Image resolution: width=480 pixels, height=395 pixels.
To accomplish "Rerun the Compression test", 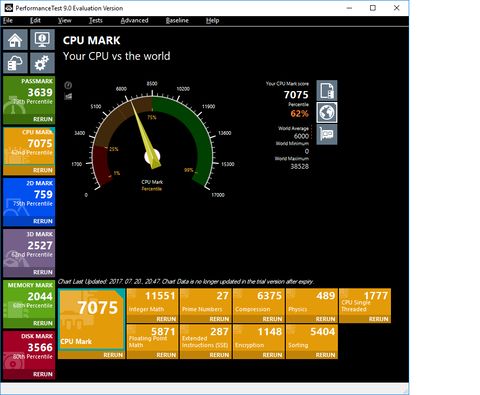I will coord(272,319).
